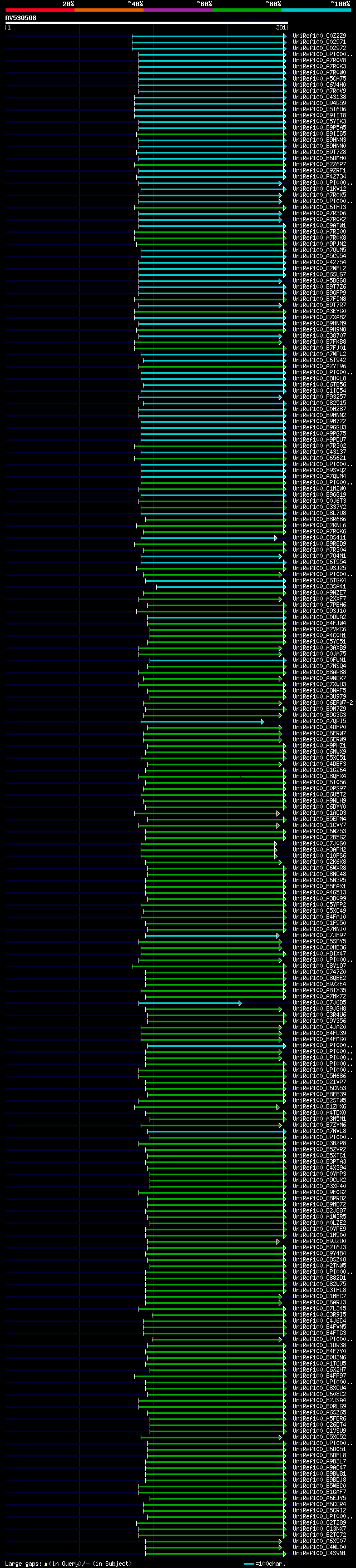Open hit UniRef100_Q02972

[x=319, y=48]
